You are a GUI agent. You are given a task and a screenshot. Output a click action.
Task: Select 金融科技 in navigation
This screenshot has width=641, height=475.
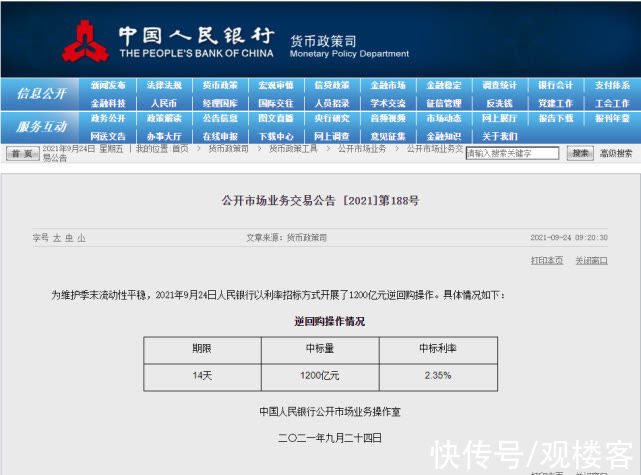[x=108, y=103]
